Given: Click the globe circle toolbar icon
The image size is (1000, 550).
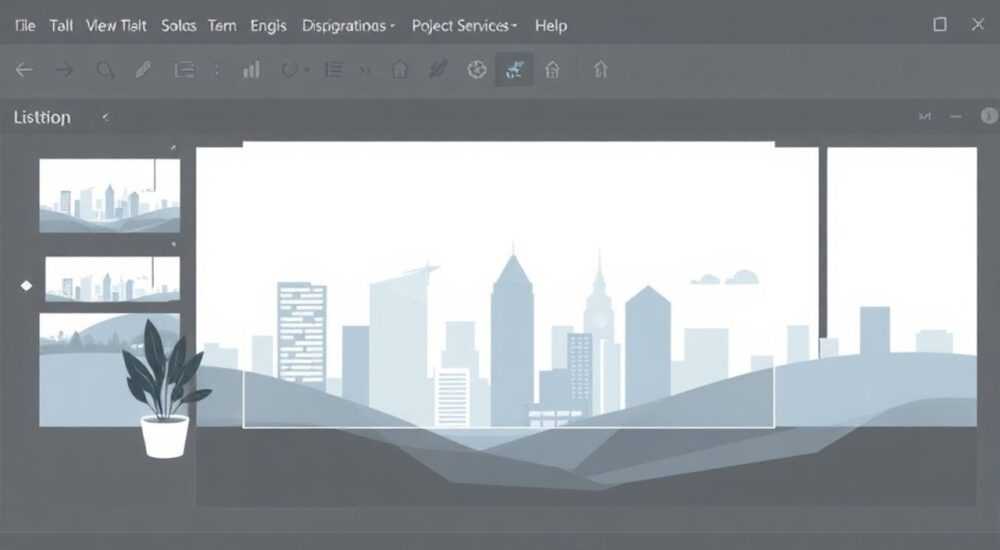Looking at the screenshot, I should pos(477,69).
